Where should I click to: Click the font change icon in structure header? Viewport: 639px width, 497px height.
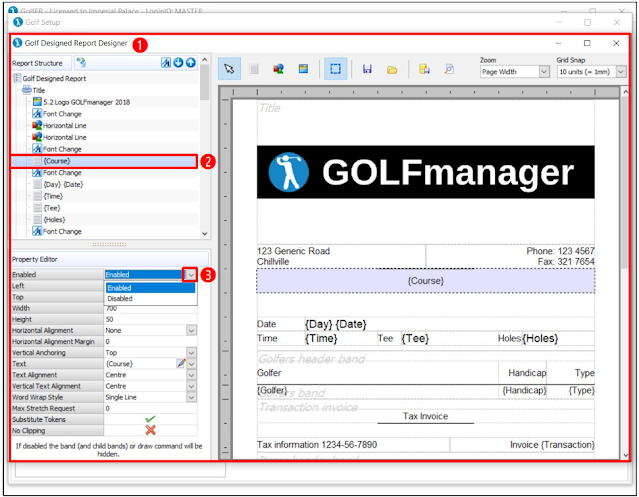tap(166, 63)
